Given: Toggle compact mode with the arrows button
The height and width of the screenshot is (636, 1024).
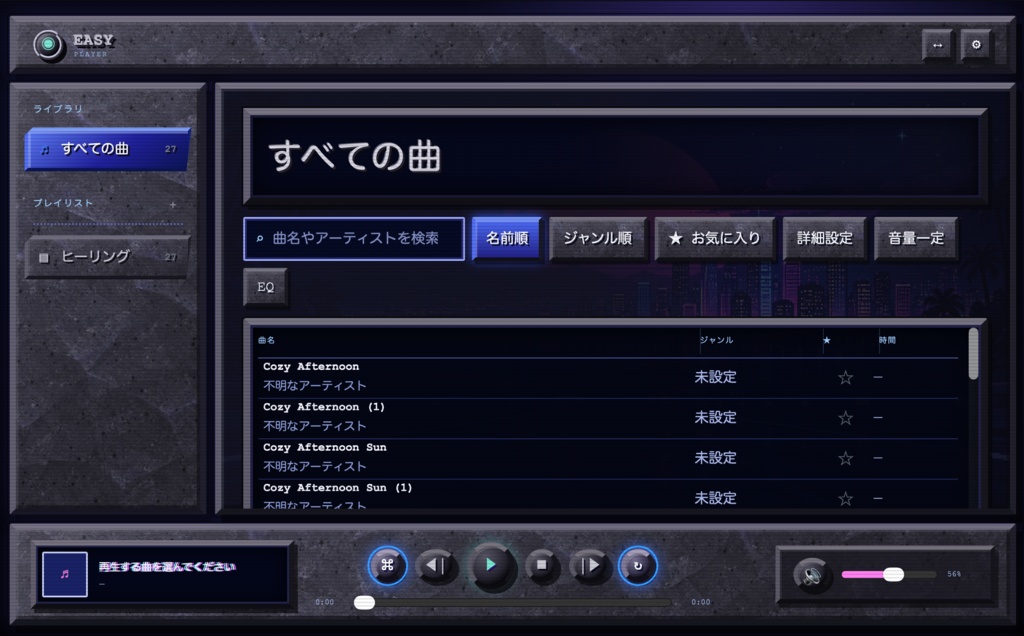Looking at the screenshot, I should (937, 45).
